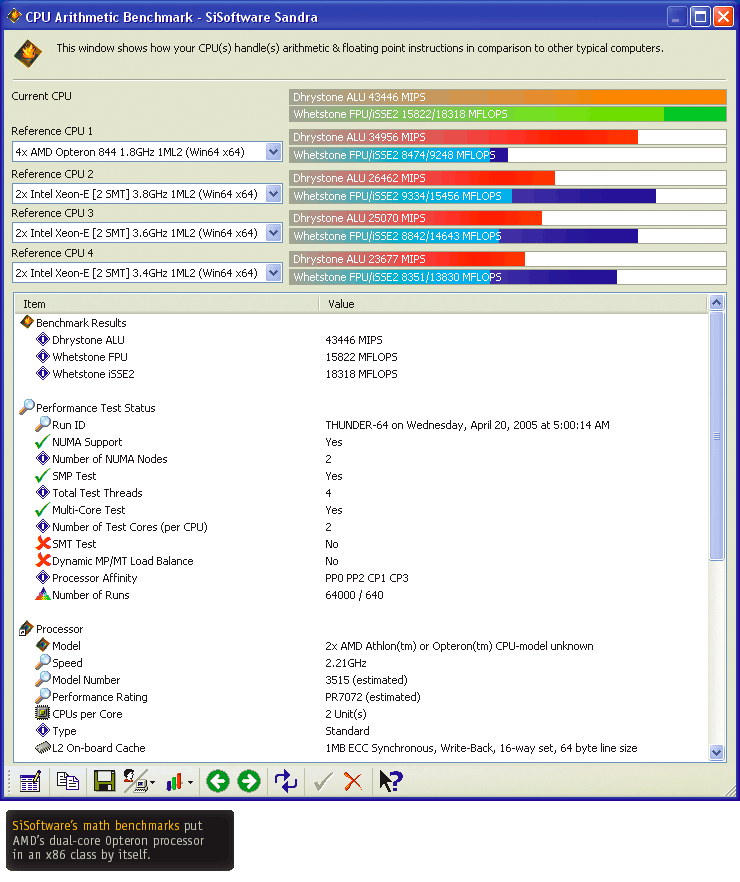
Task: Click the Copy to clipboard toolbar icon
Action: 68,781
